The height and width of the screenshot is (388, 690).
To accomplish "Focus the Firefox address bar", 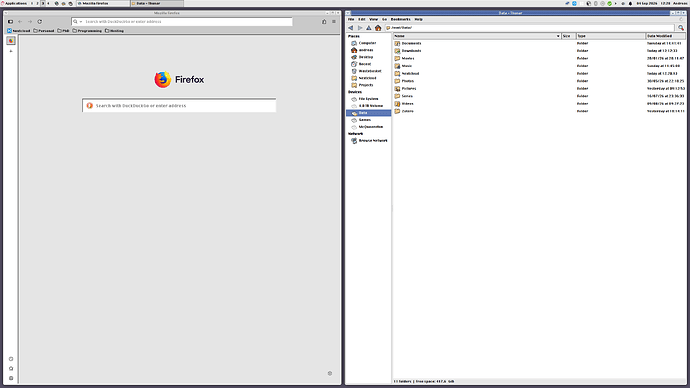I will (x=182, y=22).
